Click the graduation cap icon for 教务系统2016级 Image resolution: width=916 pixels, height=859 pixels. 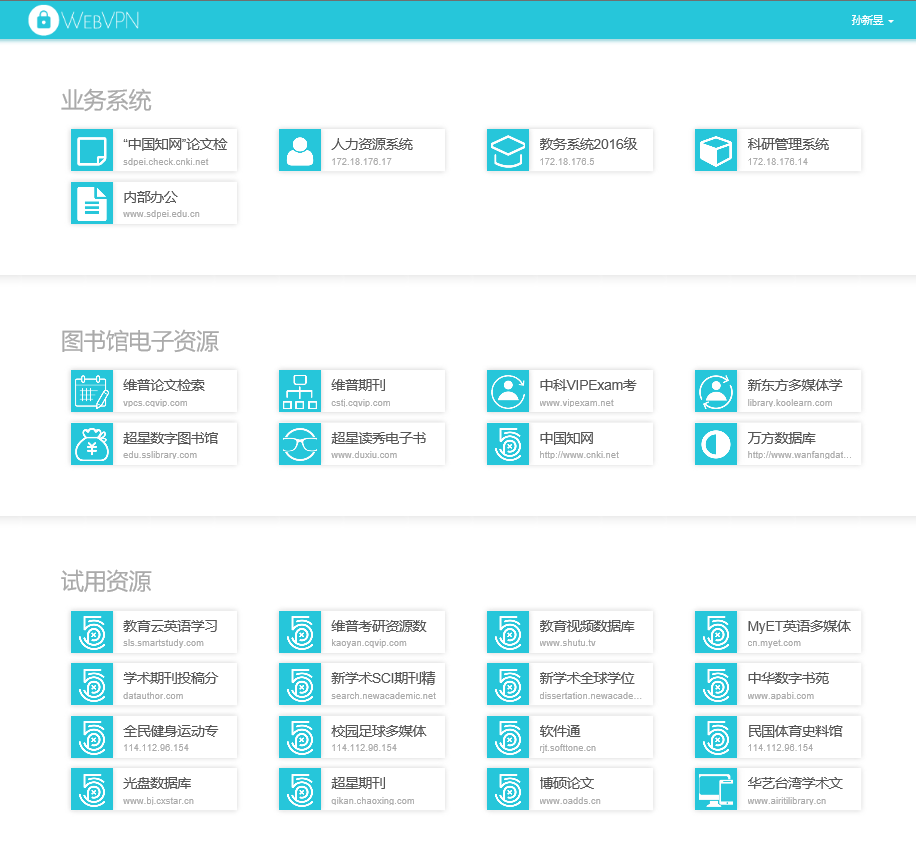coord(508,150)
